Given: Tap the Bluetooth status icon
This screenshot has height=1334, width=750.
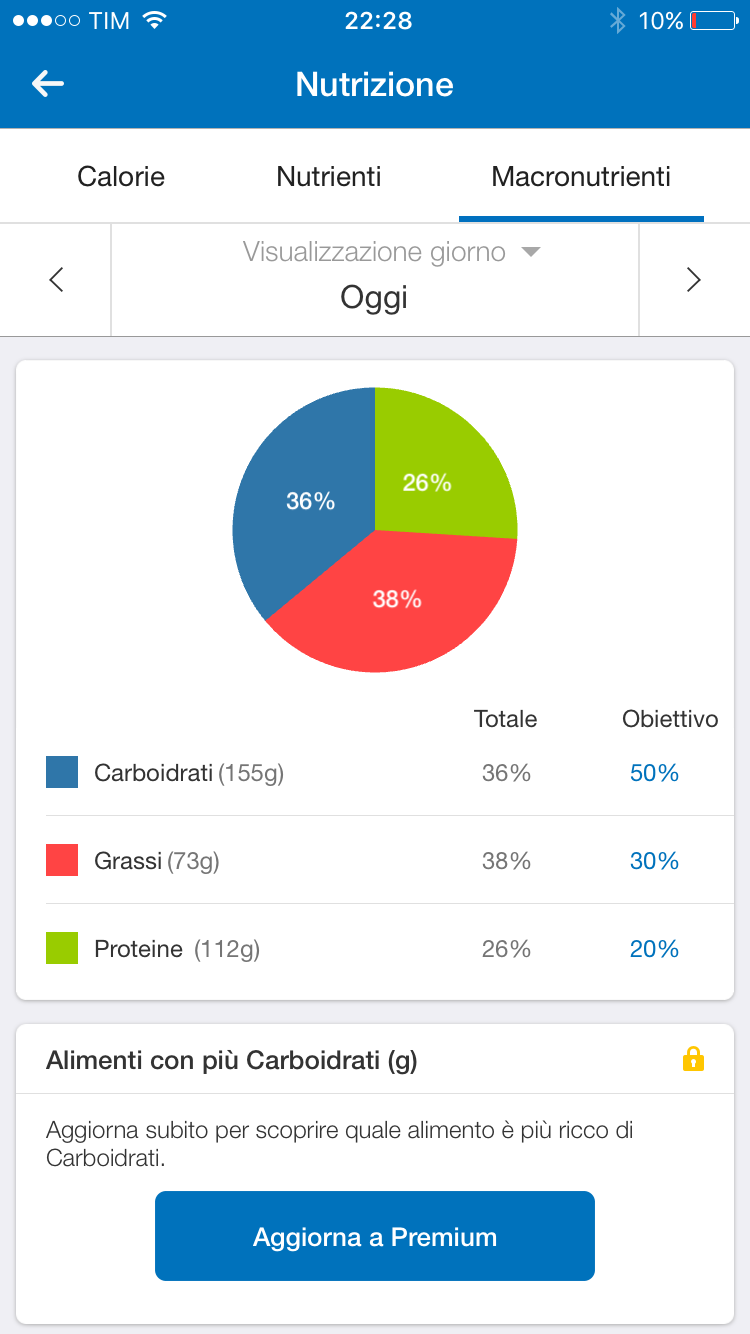Looking at the screenshot, I should pyautogui.click(x=617, y=21).
